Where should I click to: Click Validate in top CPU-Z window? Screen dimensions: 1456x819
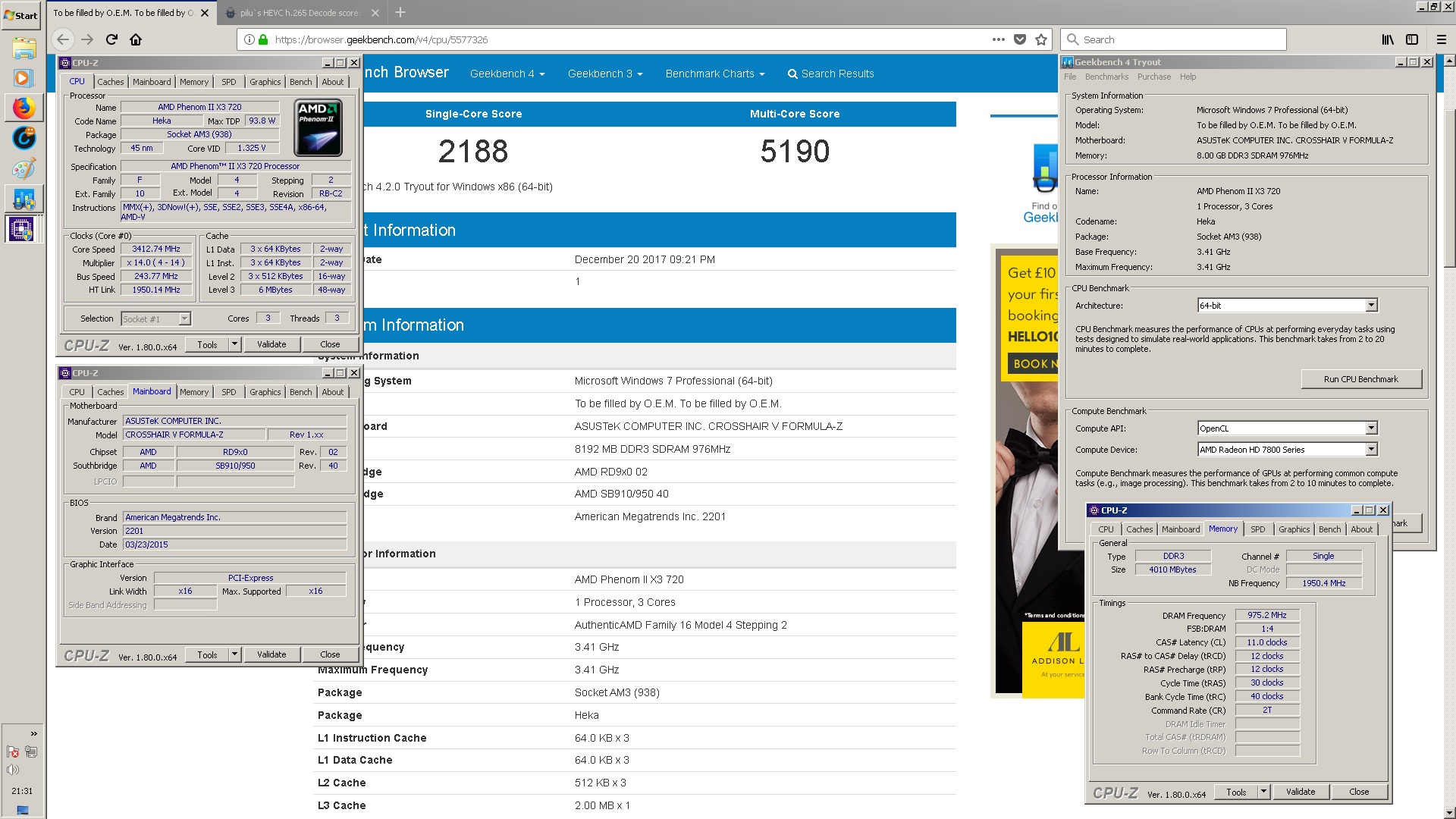click(x=271, y=344)
